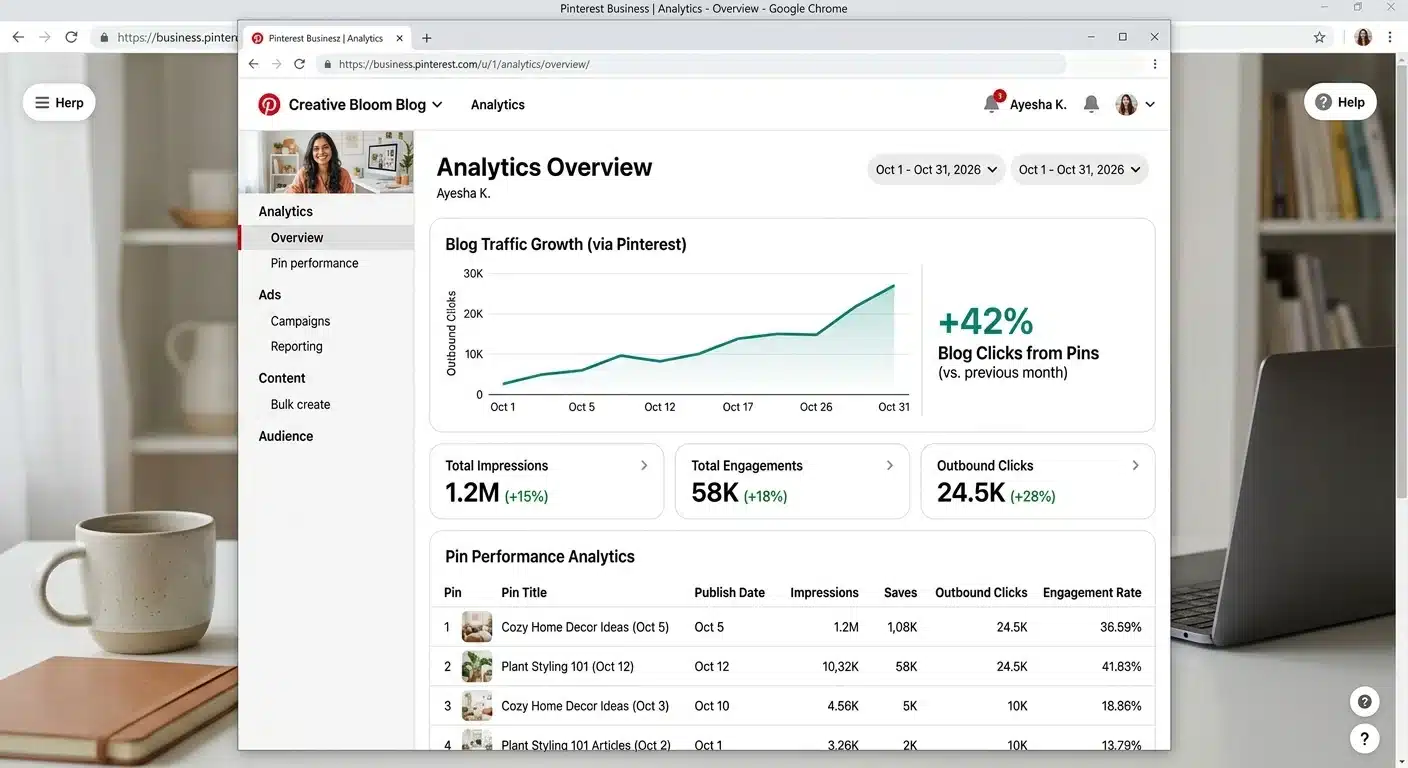This screenshot has width=1408, height=768.
Task: Click the Saves column header
Action: (900, 592)
